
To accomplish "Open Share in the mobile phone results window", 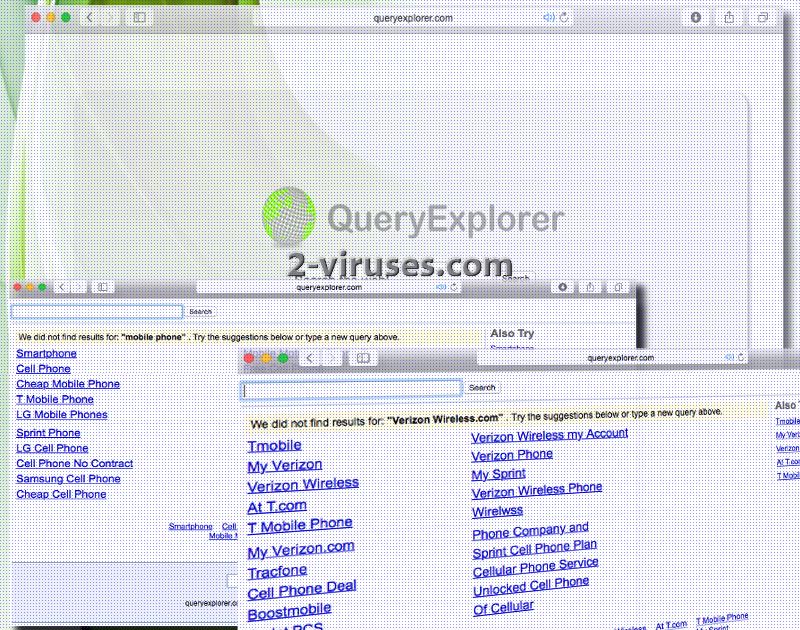I will point(590,287).
